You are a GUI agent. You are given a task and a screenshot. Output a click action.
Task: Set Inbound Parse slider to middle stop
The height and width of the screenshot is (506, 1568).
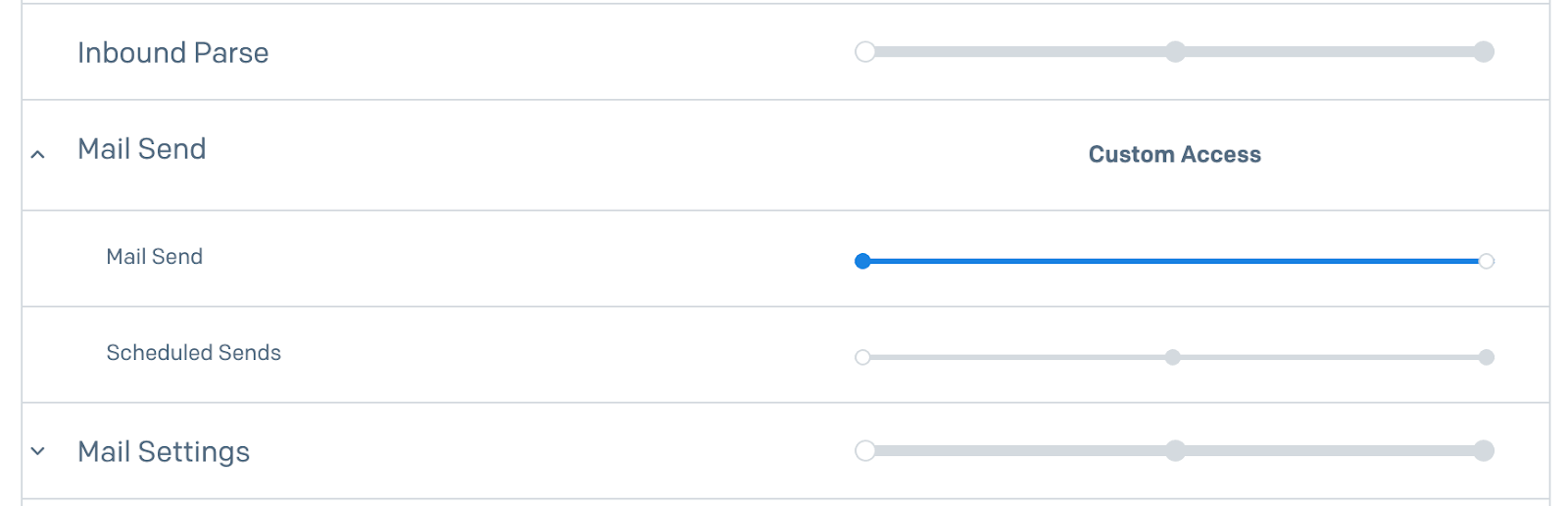[1175, 52]
